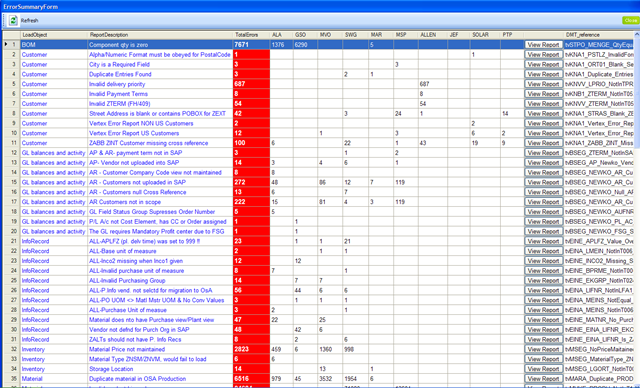Click Inventory LoadObject cell in row 33
The height and width of the screenshot is (388, 640).
click(54, 359)
